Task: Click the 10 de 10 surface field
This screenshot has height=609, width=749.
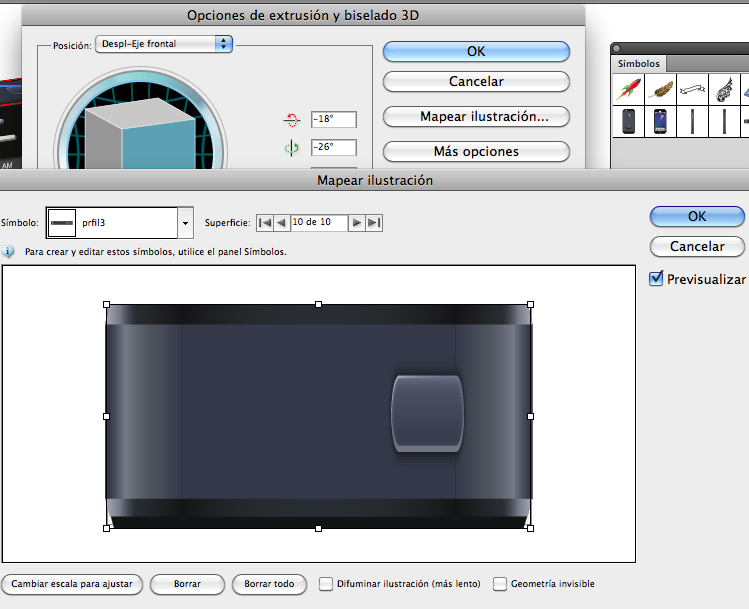Action: point(319,223)
